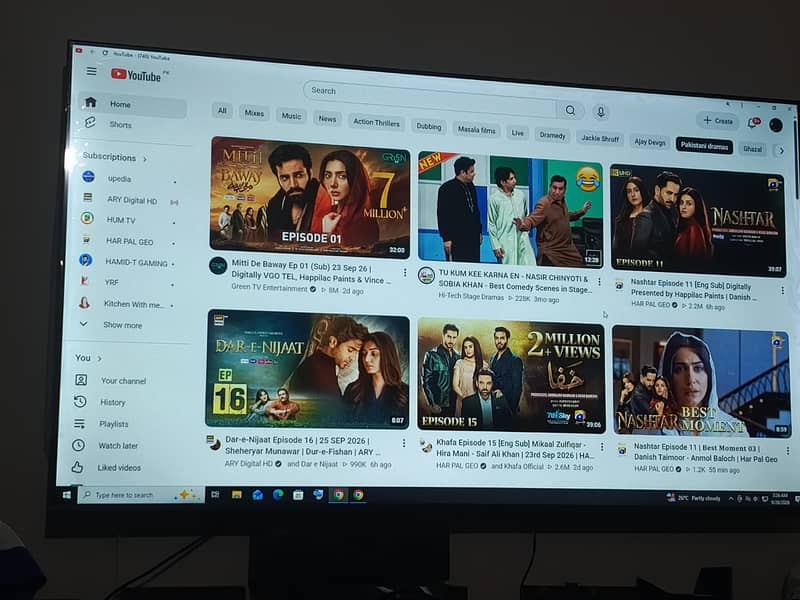This screenshot has height=600, width=800.
Task: Open Hi-Tech Stage Dramas channel avatar
Action: [x=426, y=276]
